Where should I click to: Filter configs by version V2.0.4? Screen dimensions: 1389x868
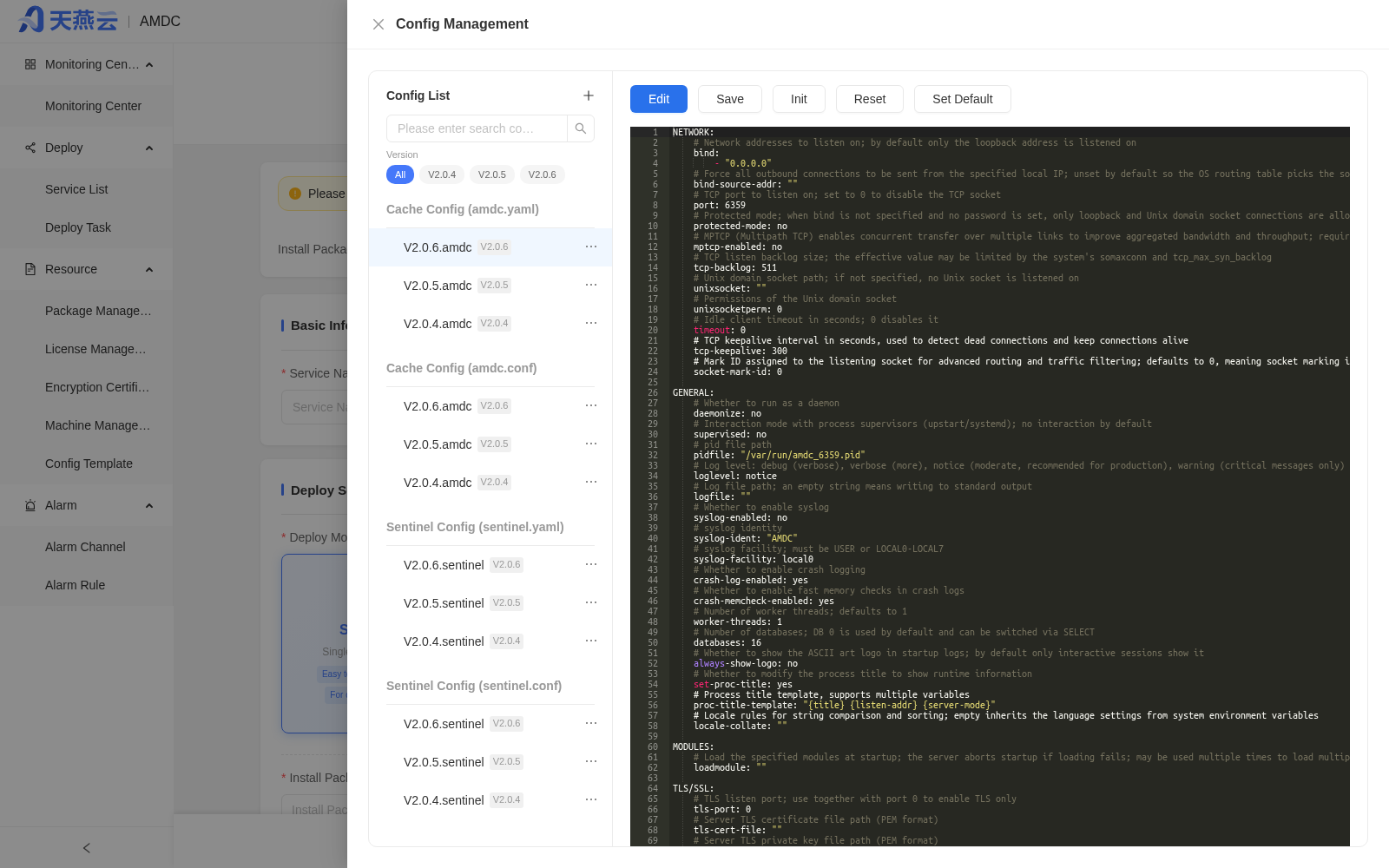point(442,174)
